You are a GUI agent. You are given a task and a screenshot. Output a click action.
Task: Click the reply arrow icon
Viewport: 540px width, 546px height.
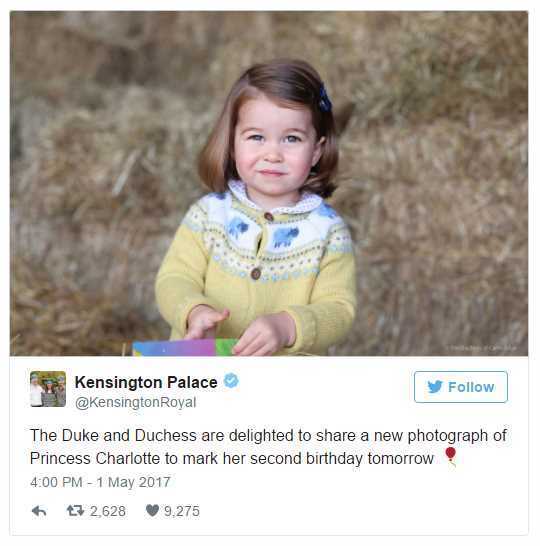click(39, 511)
